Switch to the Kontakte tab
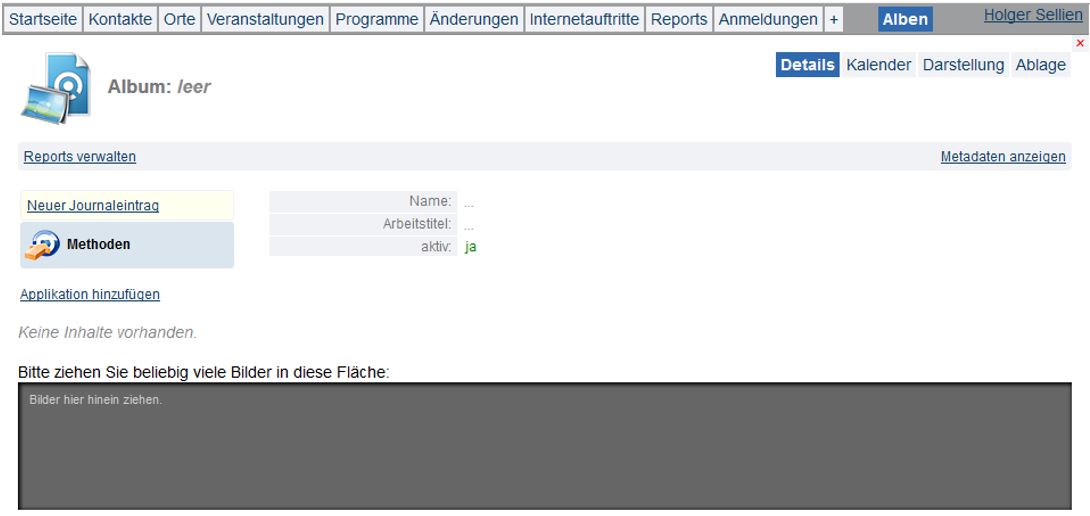This screenshot has width=1090, height=516. tap(121, 19)
